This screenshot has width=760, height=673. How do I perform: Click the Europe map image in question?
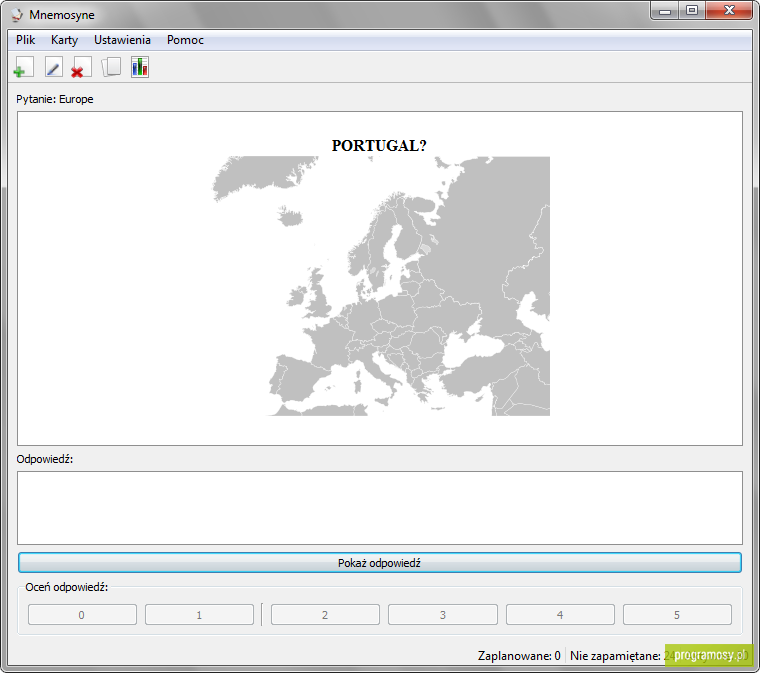point(380,286)
